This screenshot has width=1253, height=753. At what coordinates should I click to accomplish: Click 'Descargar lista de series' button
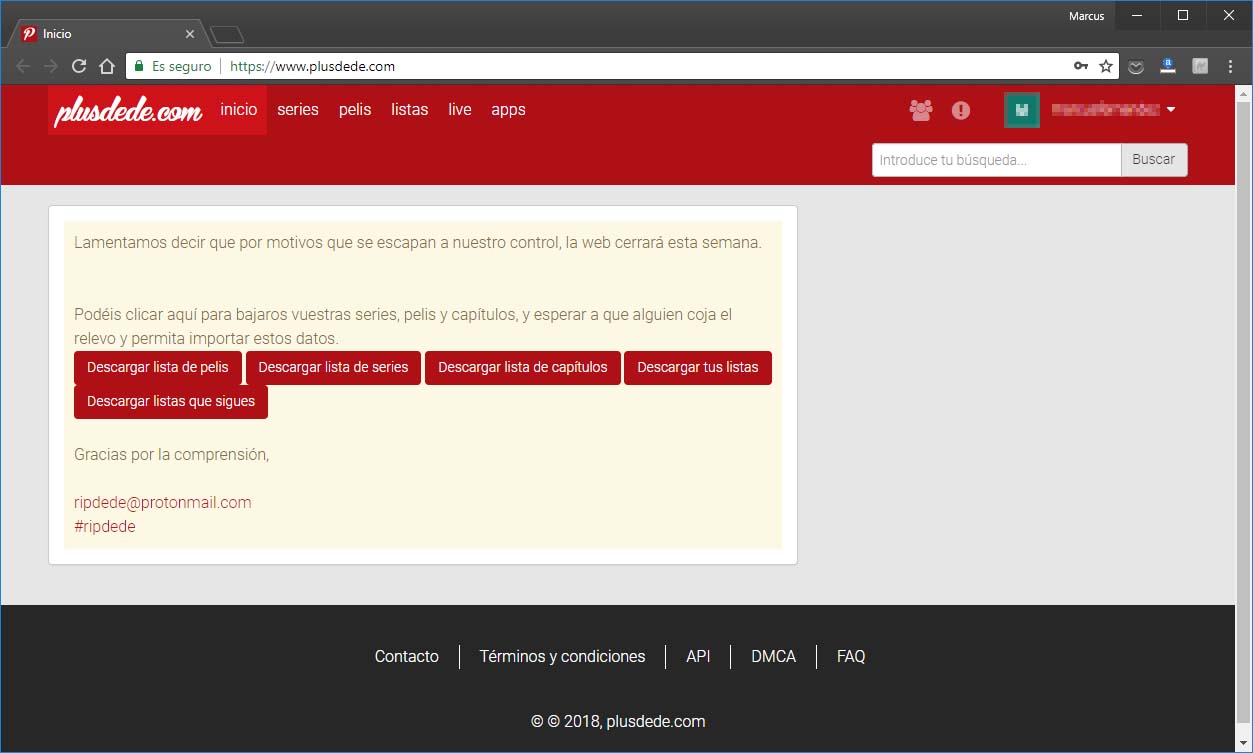[x=333, y=367]
